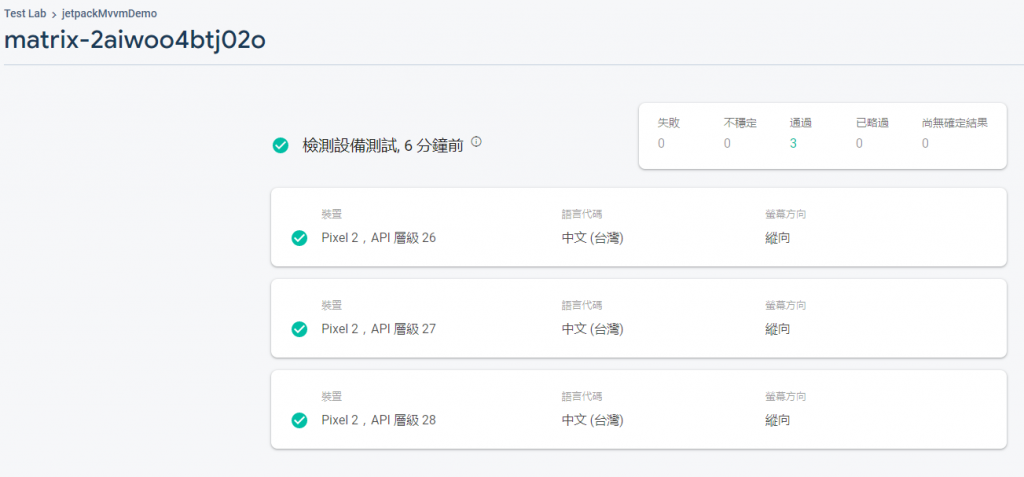The width and height of the screenshot is (1024, 477).
Task: Click the passed check icon for API 層級 28
Action: point(298,420)
